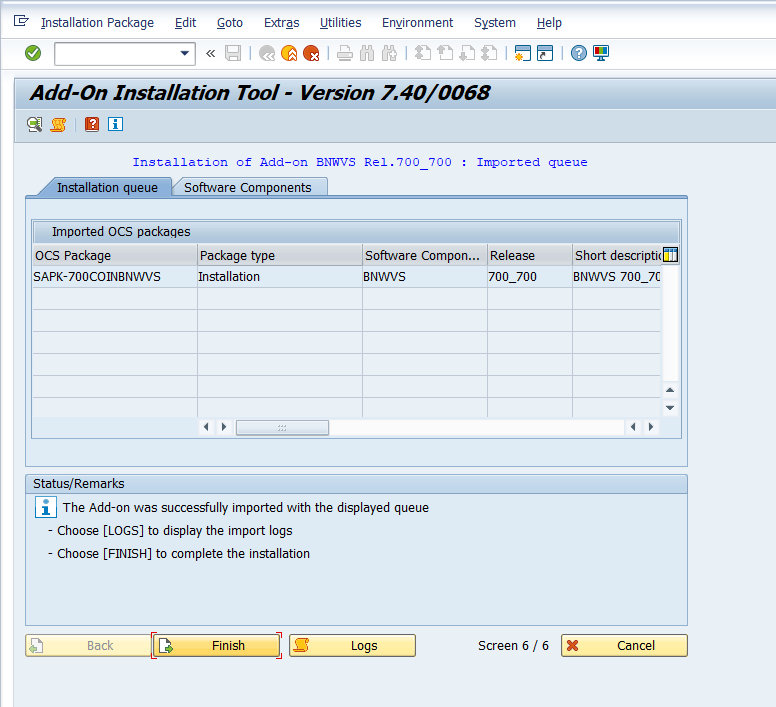Screen dimensions: 776x707
Task: Click the Customize Local Layout monitor icon
Action: pos(600,53)
